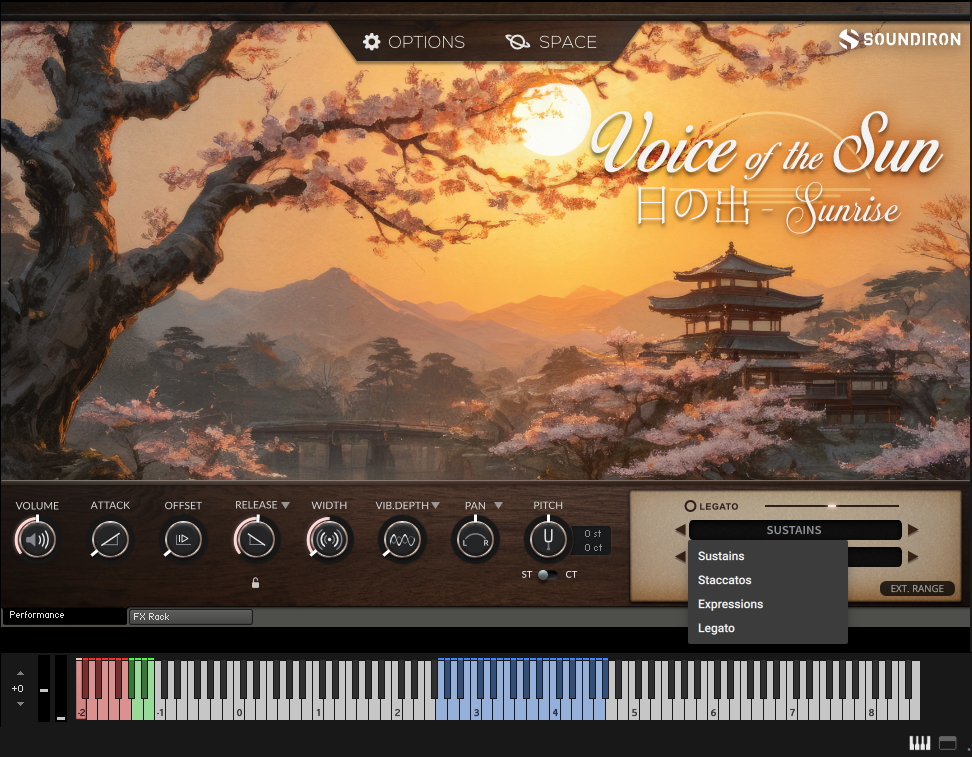Open the Vib.Depth dropdown arrow

(435, 506)
